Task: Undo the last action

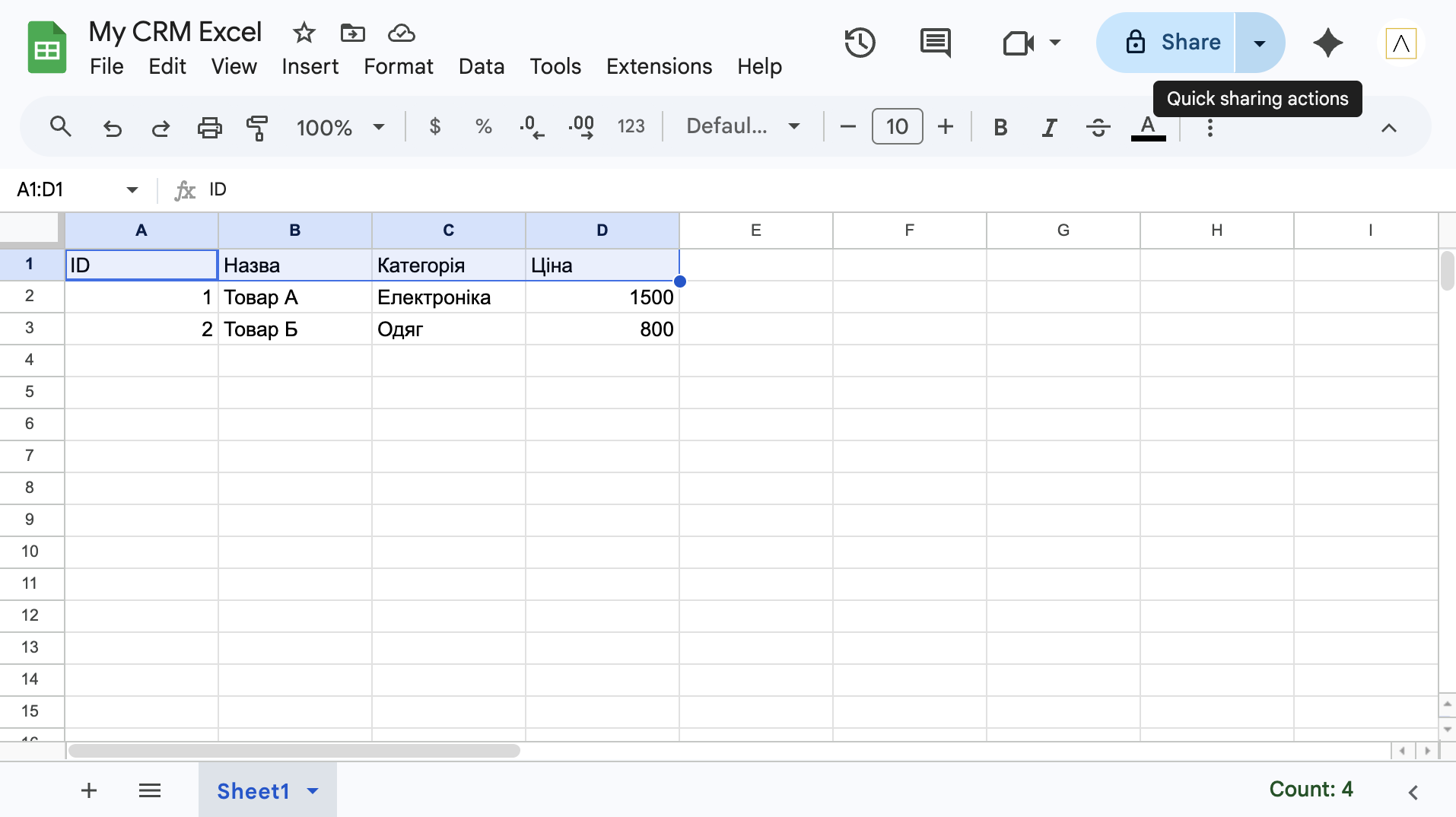Action: coord(112,127)
